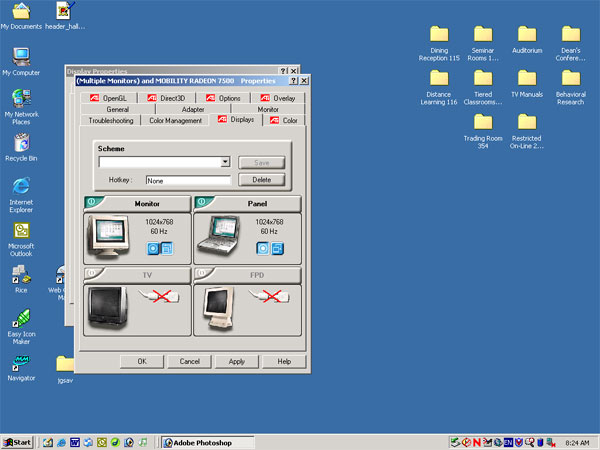Switch to the Color Management tab
Screen dimensions: 600x450
point(175,121)
